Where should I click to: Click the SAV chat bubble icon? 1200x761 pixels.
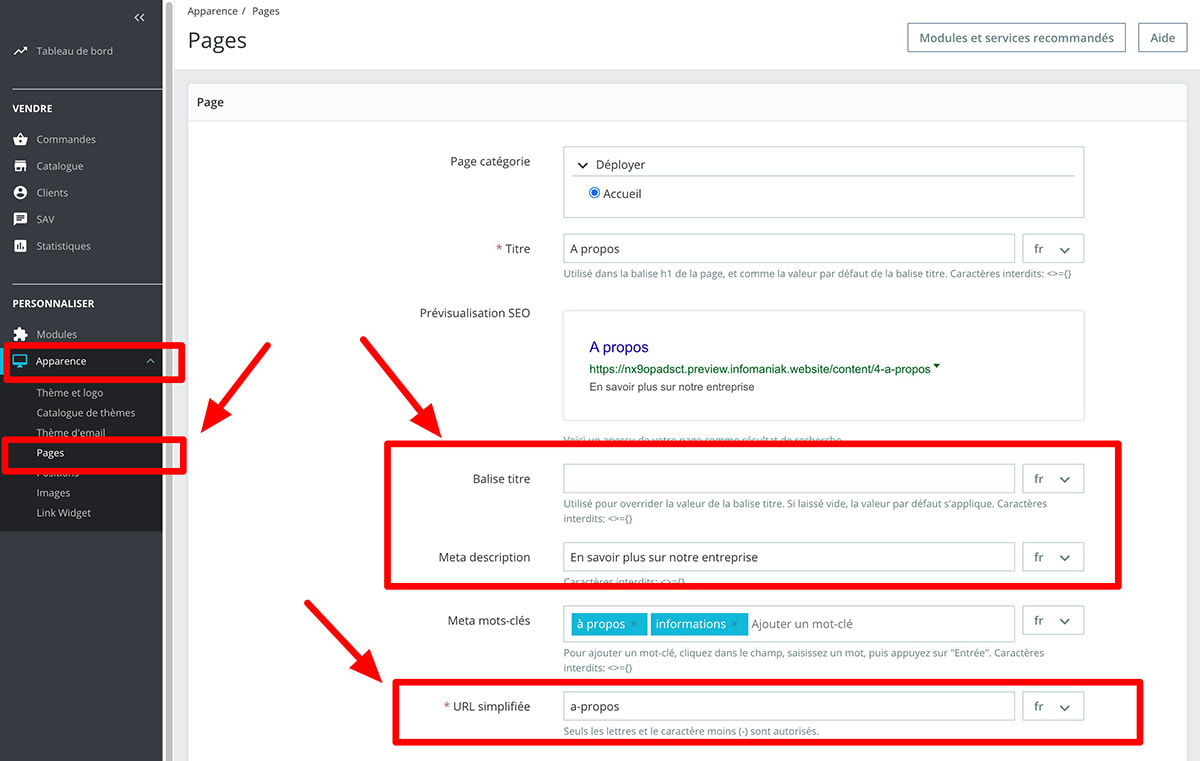pyautogui.click(x=20, y=219)
